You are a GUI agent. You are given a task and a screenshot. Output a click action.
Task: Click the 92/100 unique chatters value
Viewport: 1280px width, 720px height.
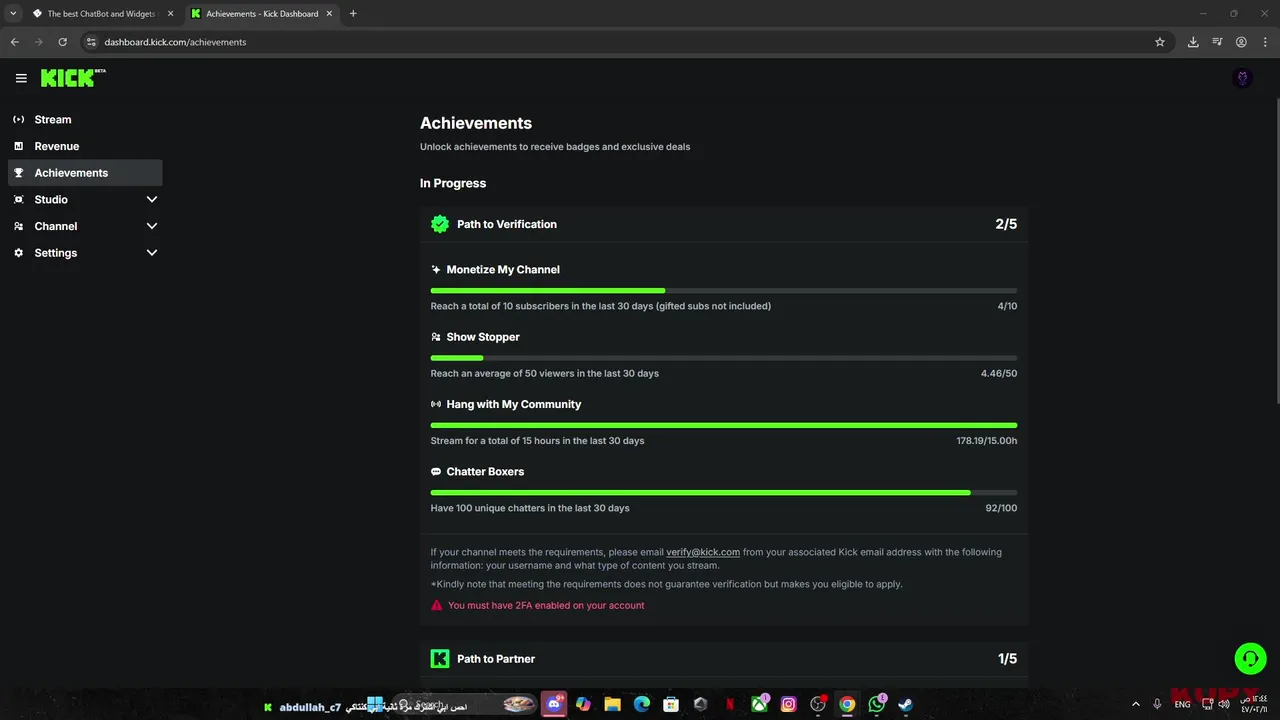1001,508
